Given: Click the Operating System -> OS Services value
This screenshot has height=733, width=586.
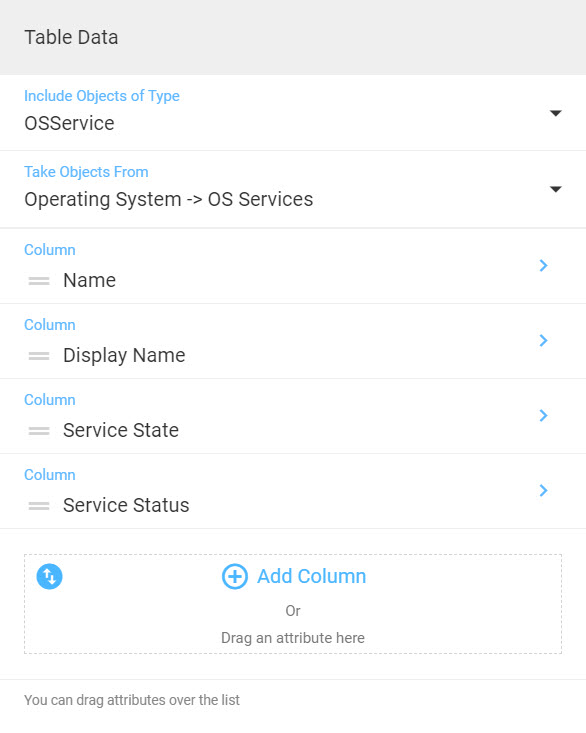Looking at the screenshot, I should pos(169,200).
